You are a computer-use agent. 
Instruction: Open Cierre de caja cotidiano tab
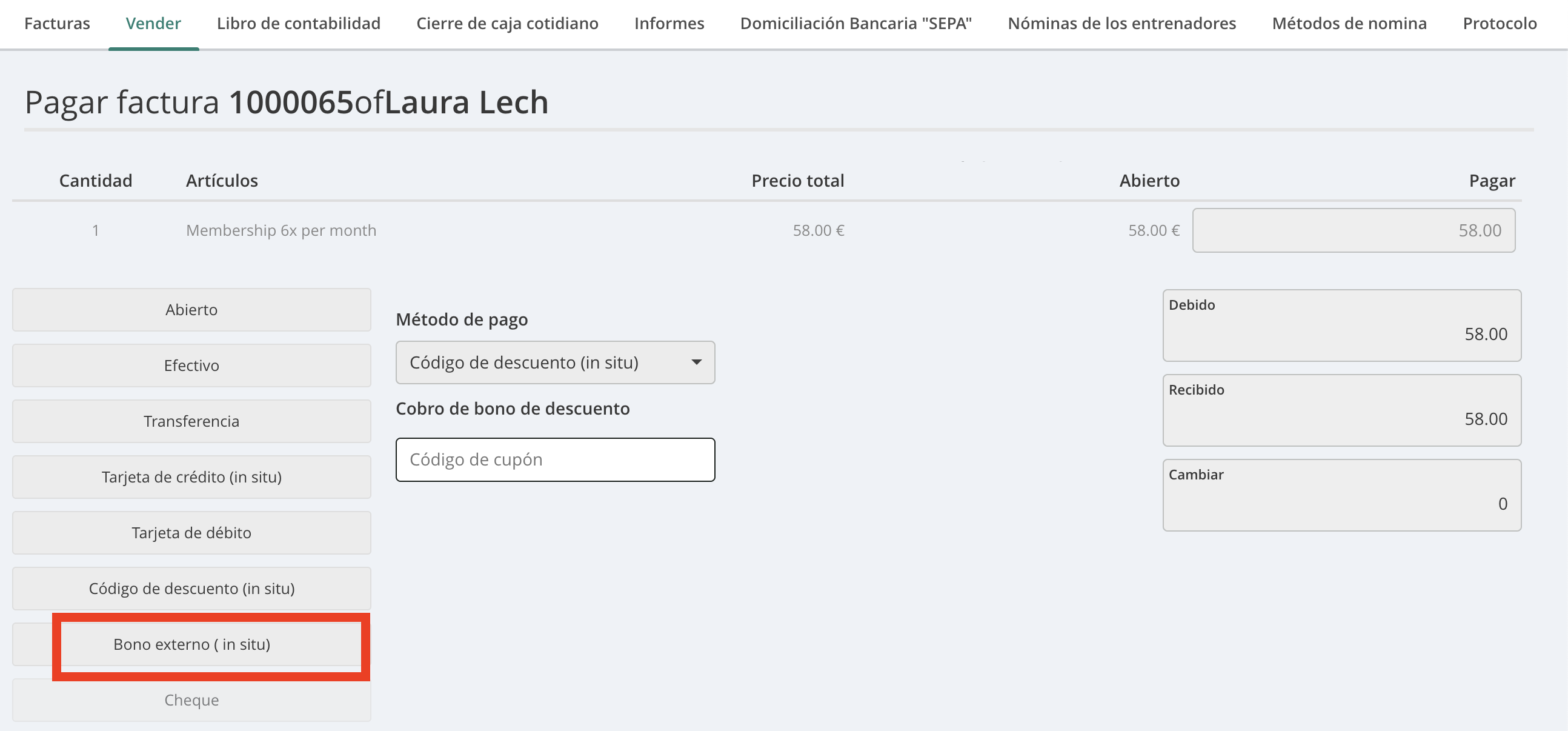[x=507, y=23]
